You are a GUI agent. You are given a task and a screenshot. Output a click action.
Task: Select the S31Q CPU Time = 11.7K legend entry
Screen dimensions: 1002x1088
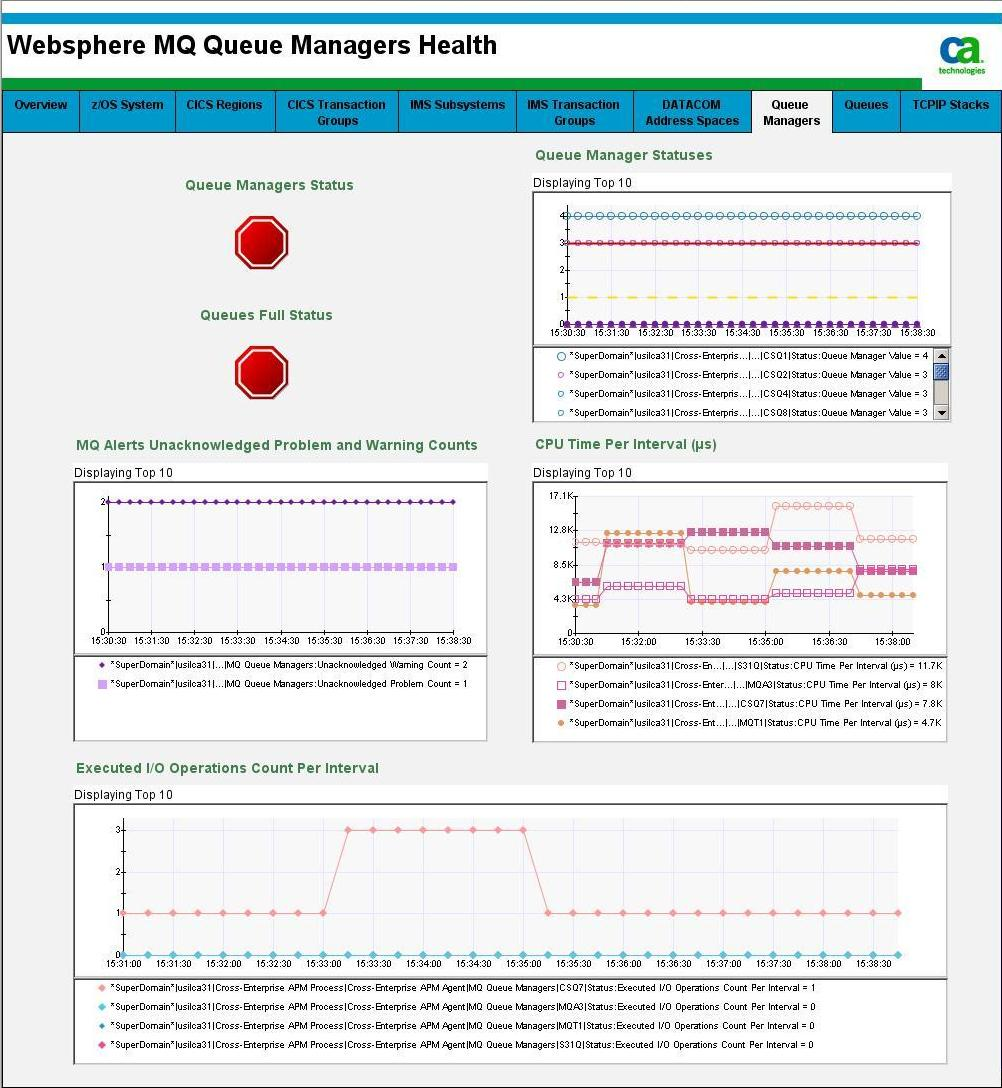click(749, 665)
